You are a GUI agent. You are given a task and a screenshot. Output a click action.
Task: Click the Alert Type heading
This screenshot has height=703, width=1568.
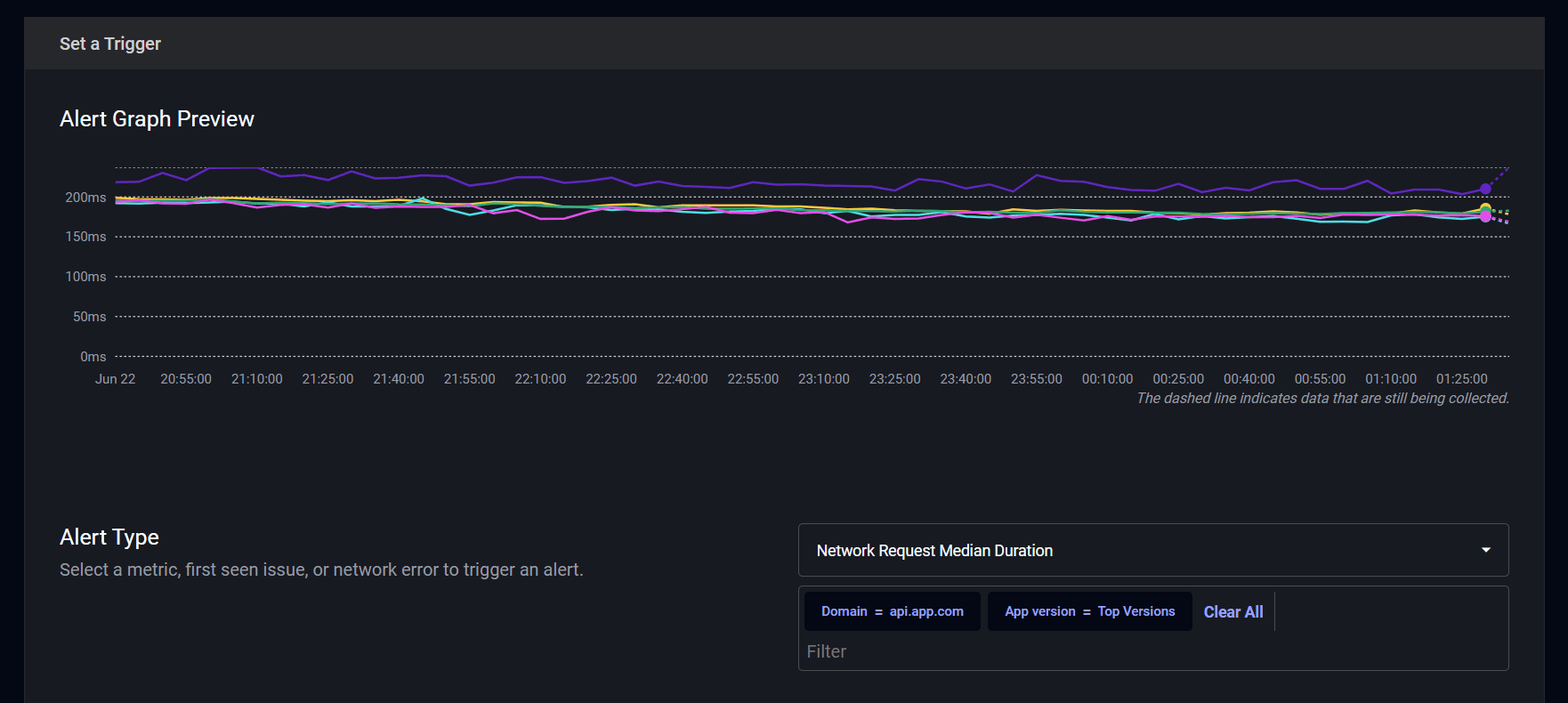pos(109,537)
